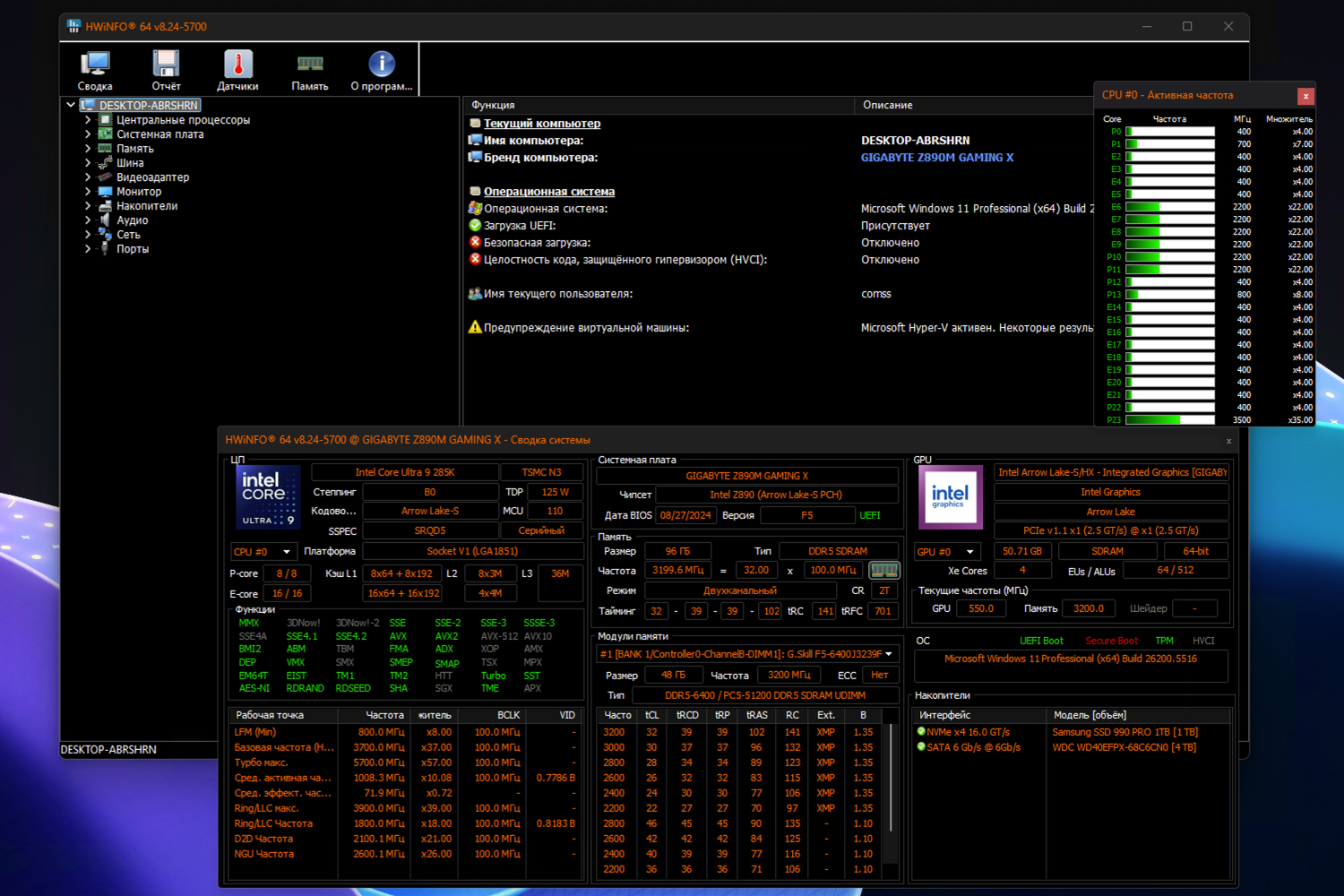Click the red cross icon for HVCI row
The width and height of the screenshot is (1344, 896).
pyautogui.click(x=476, y=260)
